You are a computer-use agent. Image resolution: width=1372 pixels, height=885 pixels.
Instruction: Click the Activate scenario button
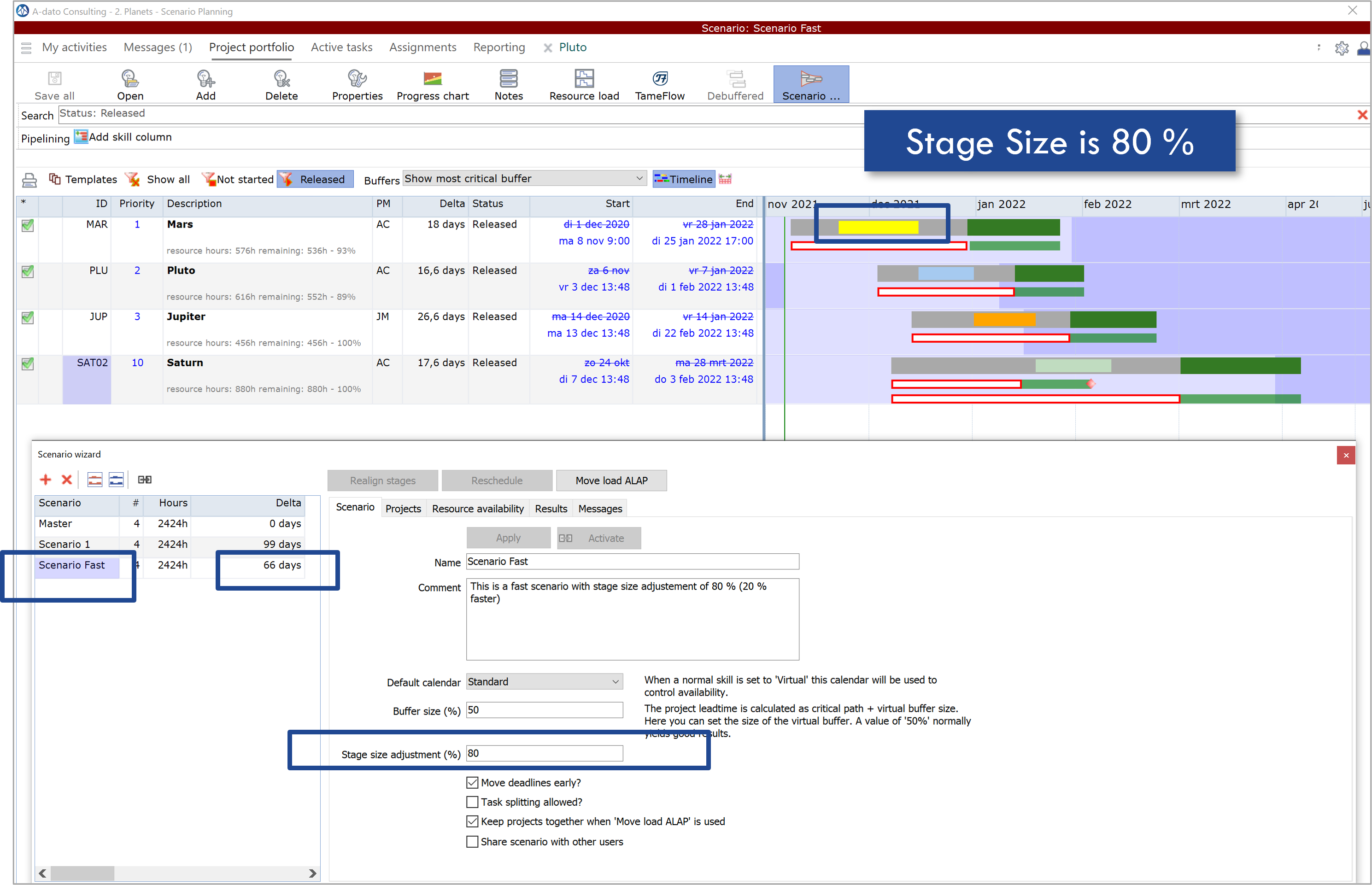pyautogui.click(x=598, y=538)
